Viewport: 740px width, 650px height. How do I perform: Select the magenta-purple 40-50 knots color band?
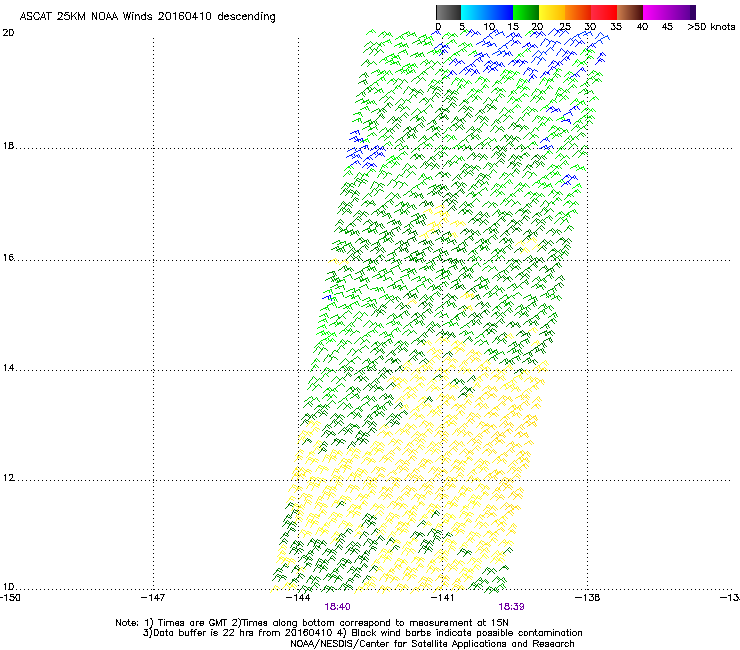point(669,12)
